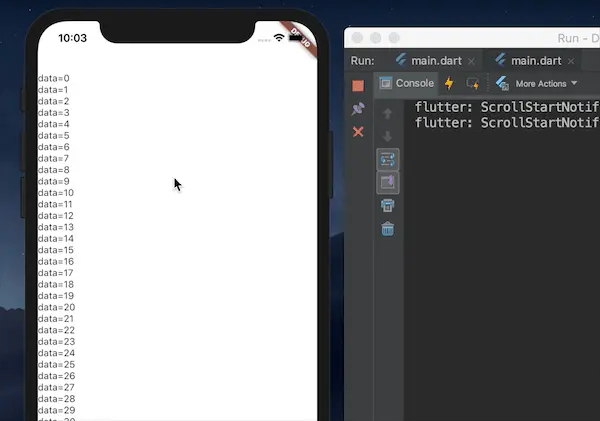Click the red X close icon in Run sidebar
This screenshot has width=600, height=421.
point(358,132)
